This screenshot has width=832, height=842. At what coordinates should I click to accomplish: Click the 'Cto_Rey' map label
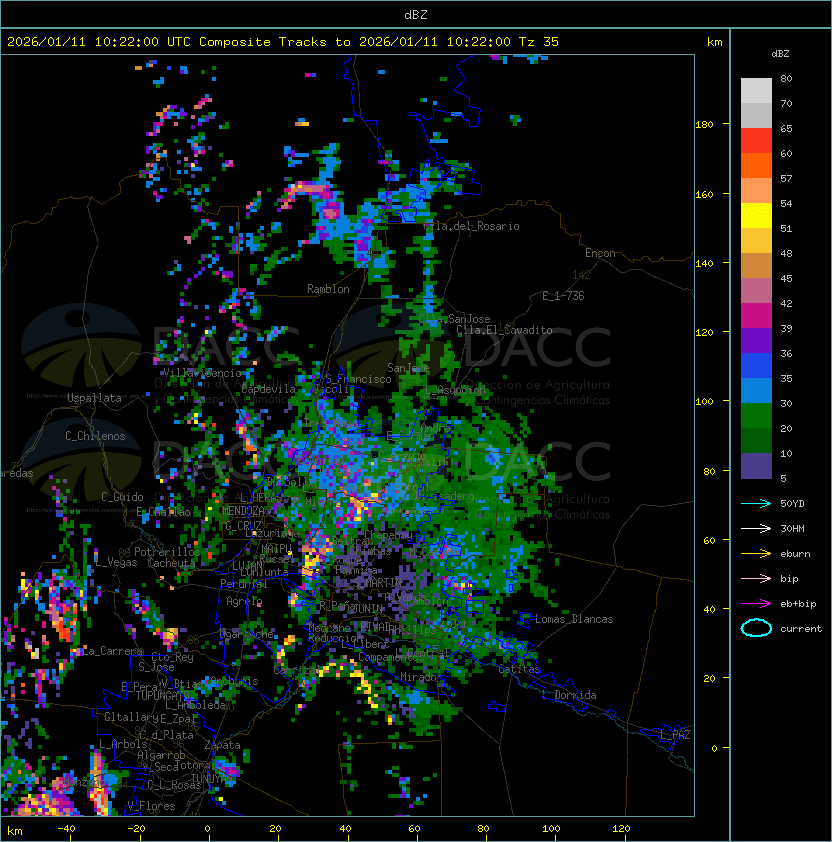172,657
